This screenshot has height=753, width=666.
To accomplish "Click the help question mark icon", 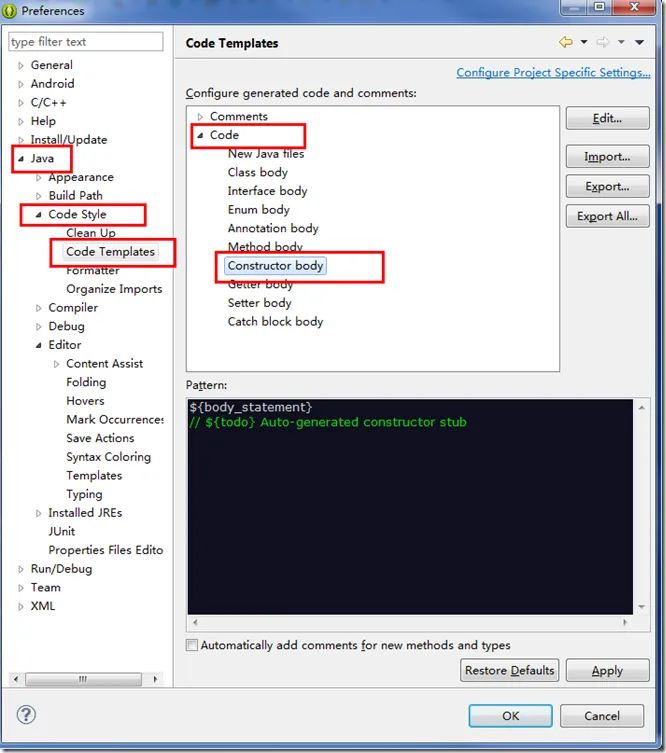I will click(x=26, y=715).
